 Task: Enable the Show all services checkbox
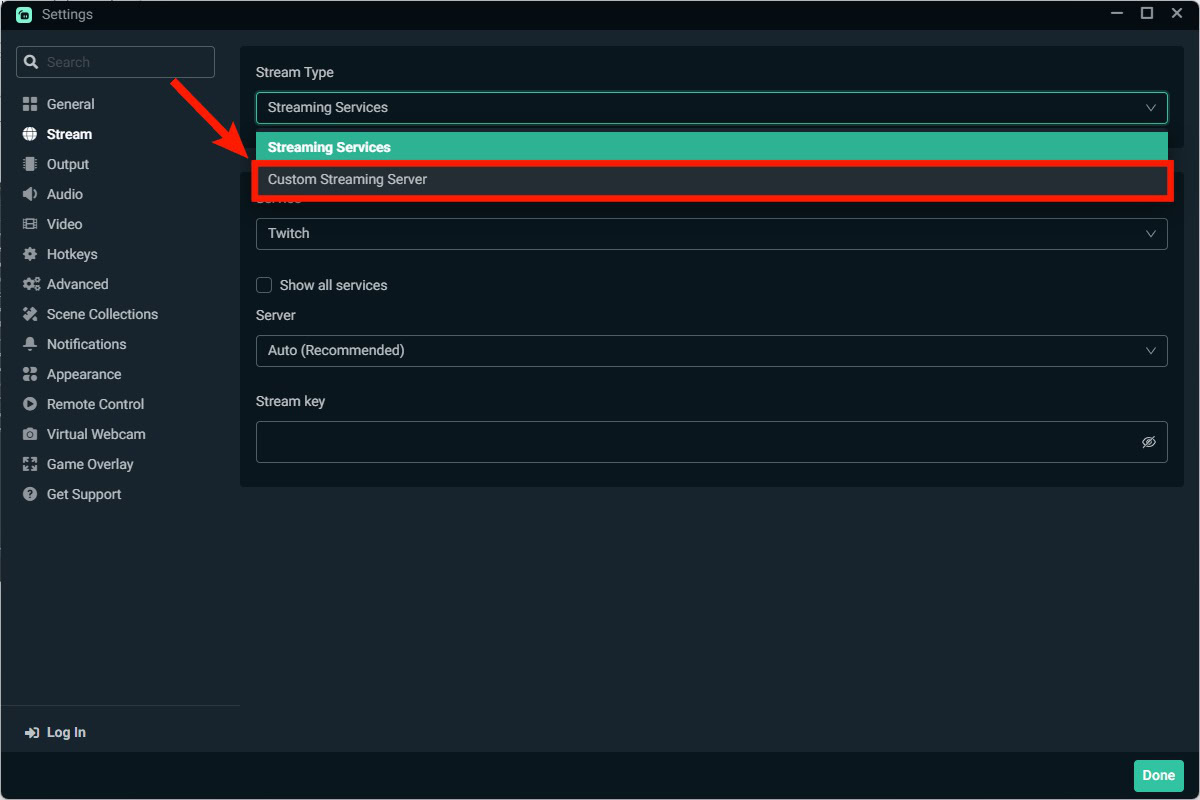point(264,285)
